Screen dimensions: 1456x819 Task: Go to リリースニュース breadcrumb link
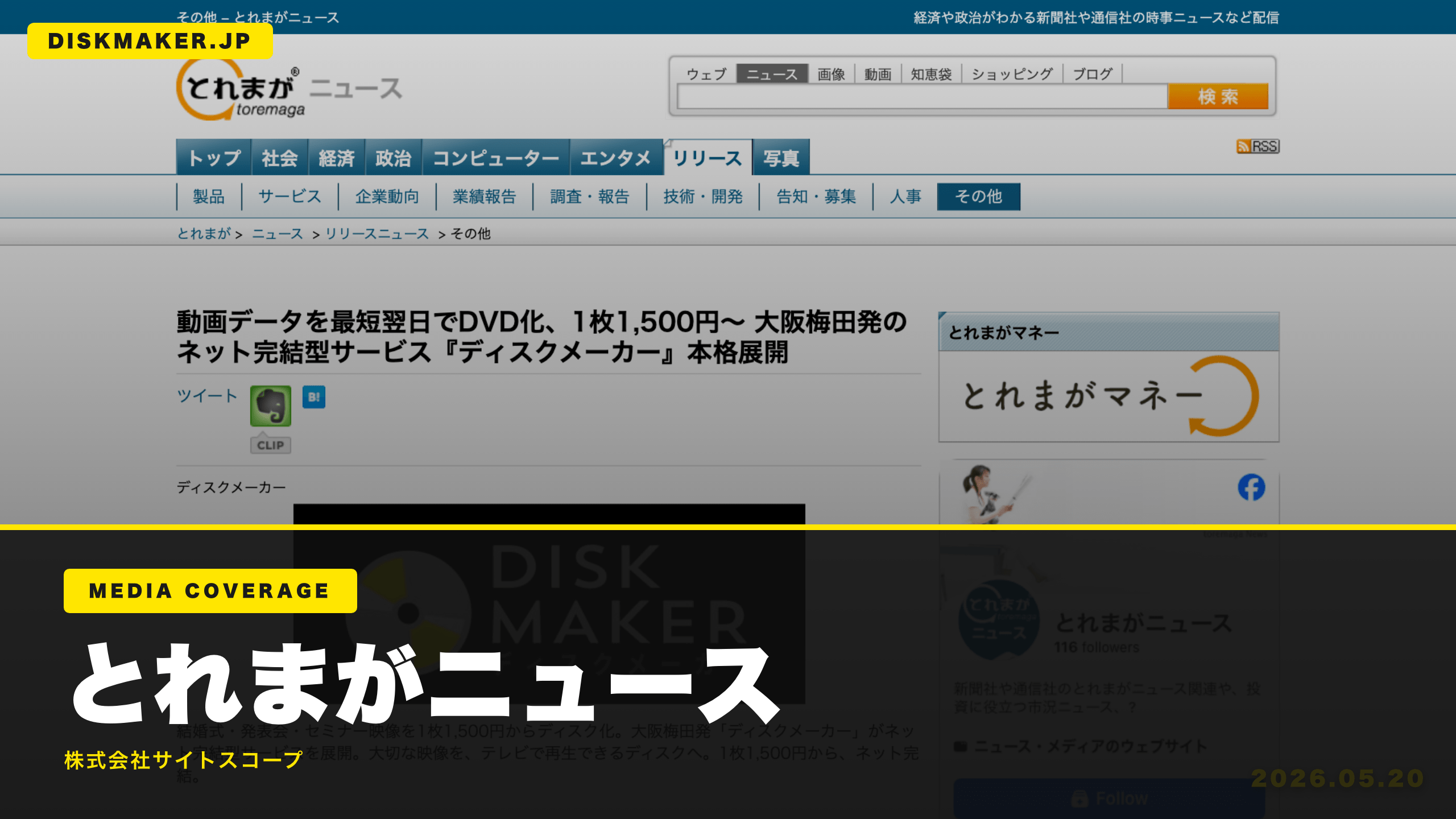(377, 233)
